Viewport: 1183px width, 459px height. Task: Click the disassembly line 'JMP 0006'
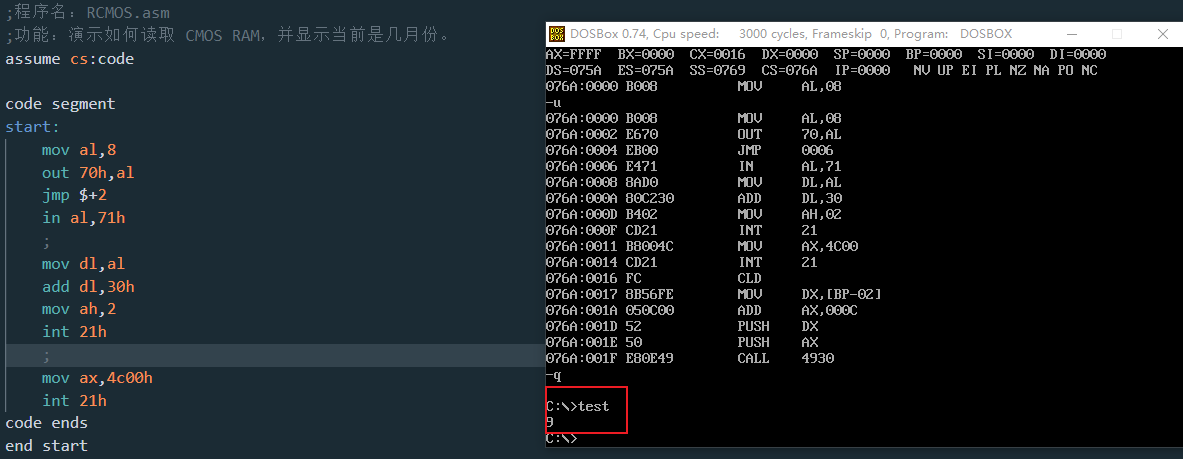click(x=690, y=150)
